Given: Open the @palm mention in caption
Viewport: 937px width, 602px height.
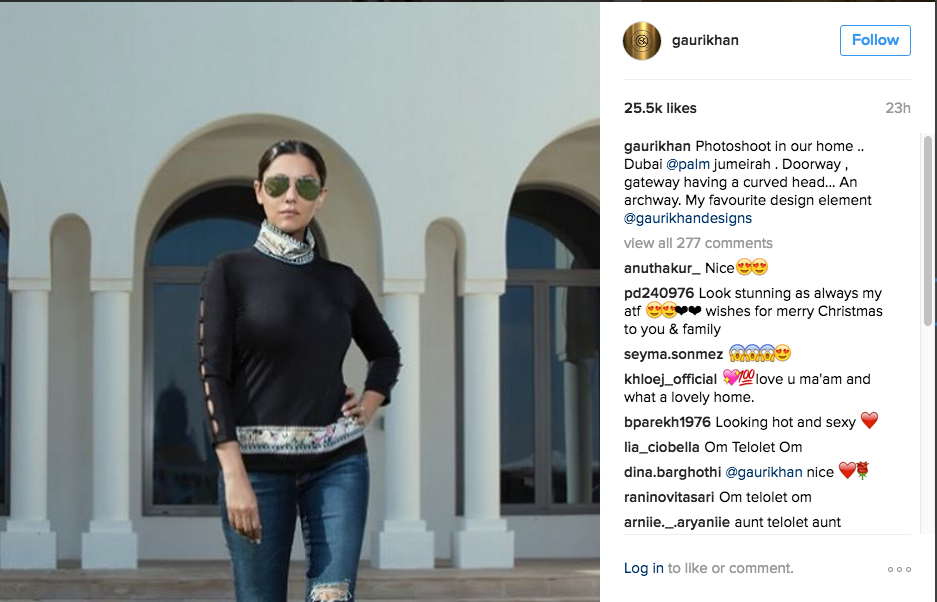Looking at the screenshot, I should coord(688,164).
